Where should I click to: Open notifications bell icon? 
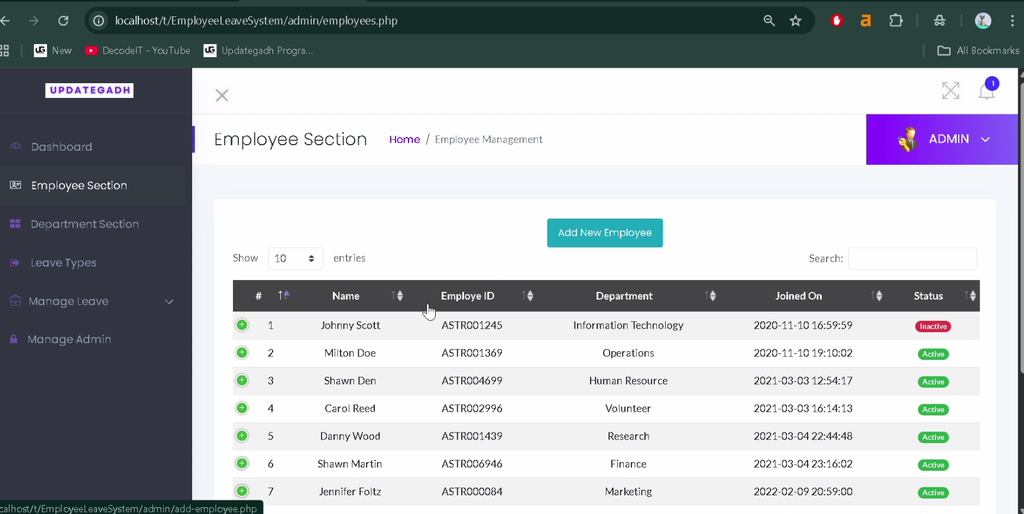pos(986,92)
